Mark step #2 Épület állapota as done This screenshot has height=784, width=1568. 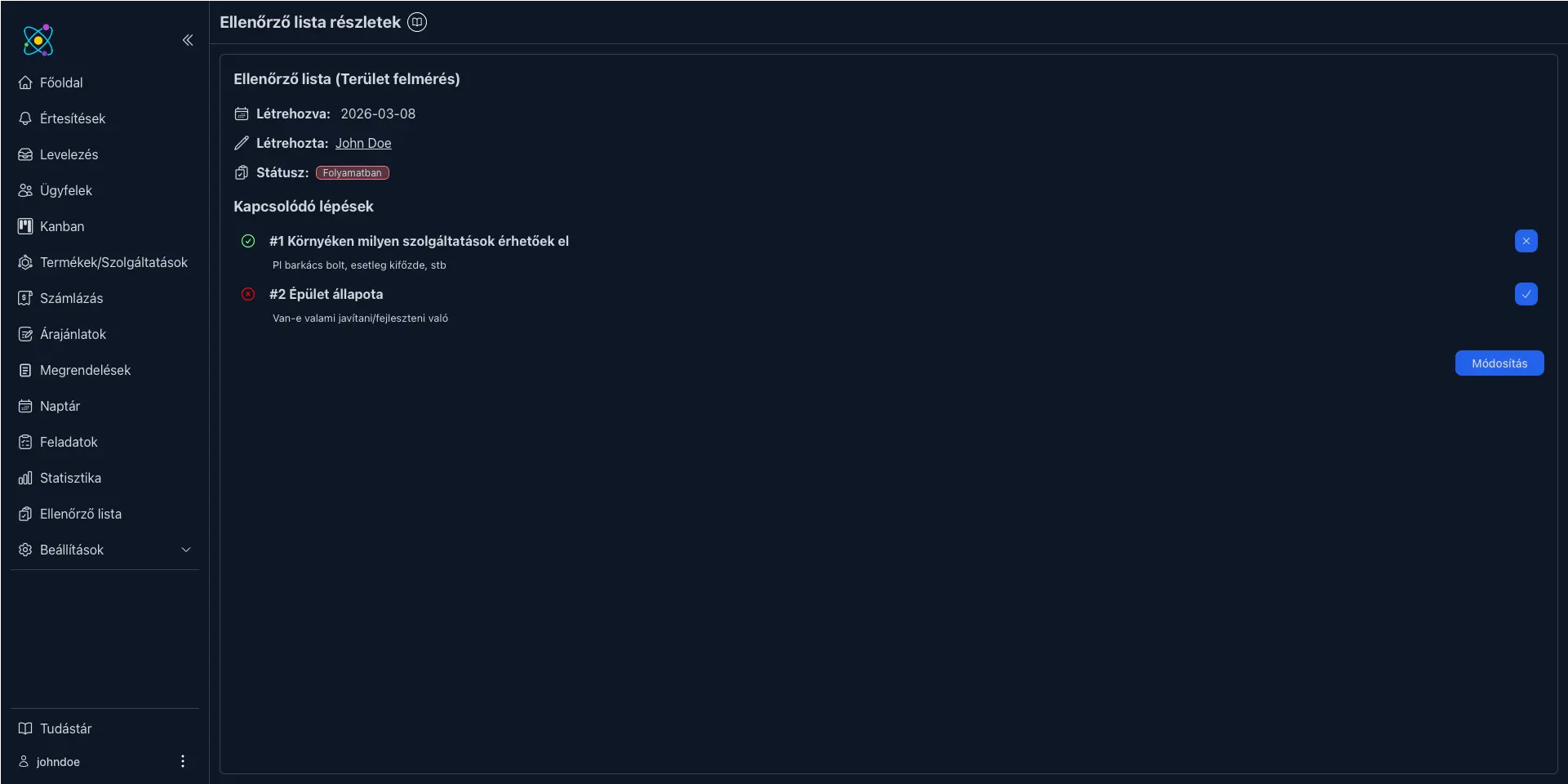pyautogui.click(x=1526, y=294)
